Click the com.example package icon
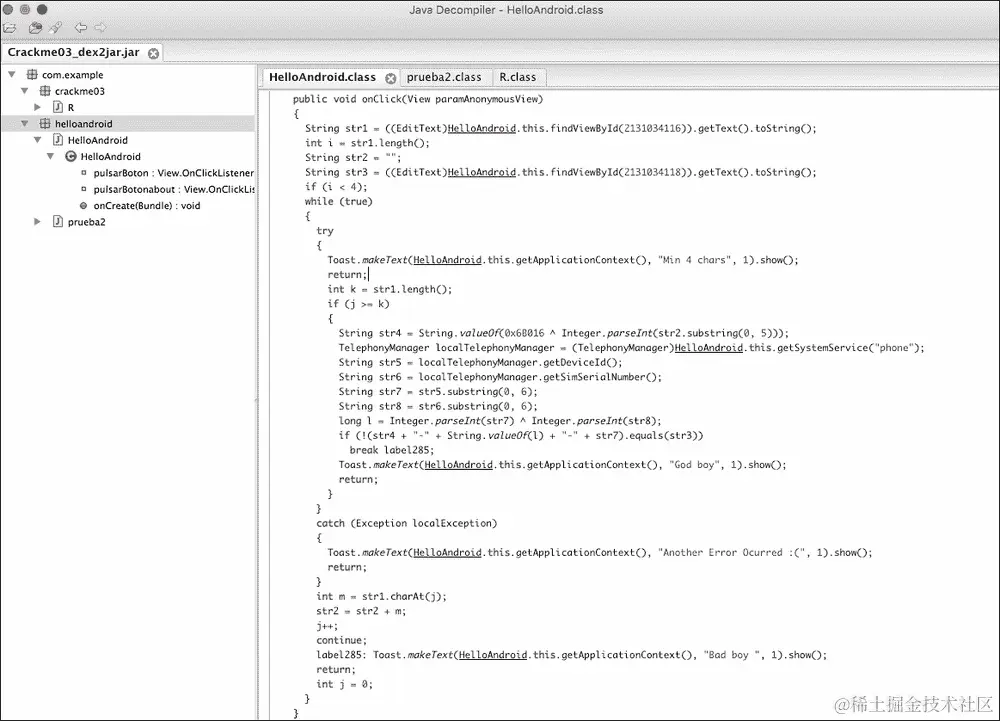 pos(31,75)
